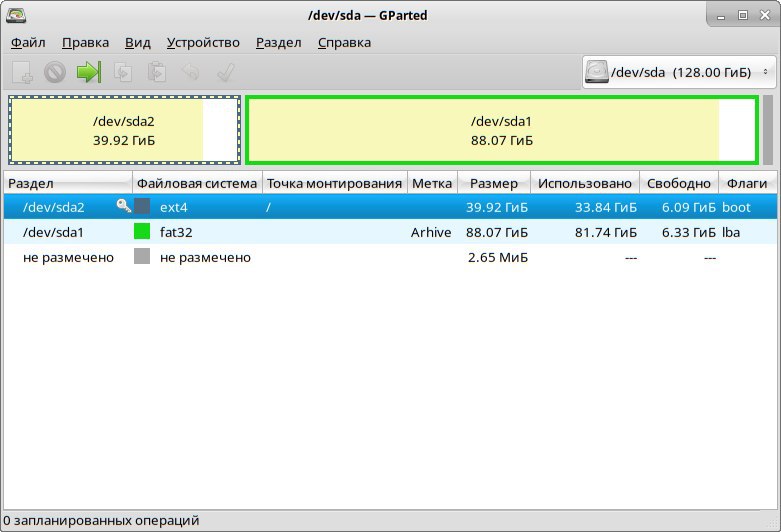Select the 'не размечено' partition name cell
The height and width of the screenshot is (532, 781).
pyautogui.click(x=68, y=258)
